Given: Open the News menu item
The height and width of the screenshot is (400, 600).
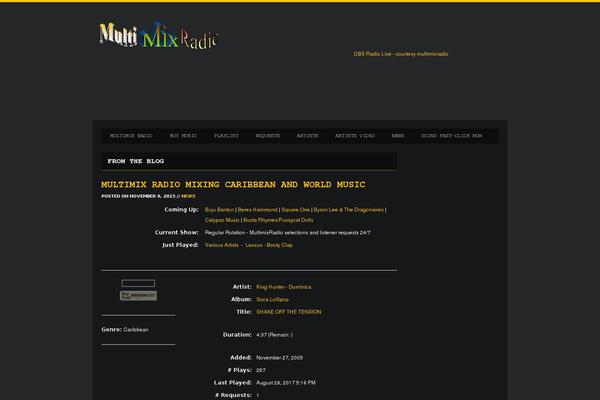Looking at the screenshot, I should click(x=398, y=136).
